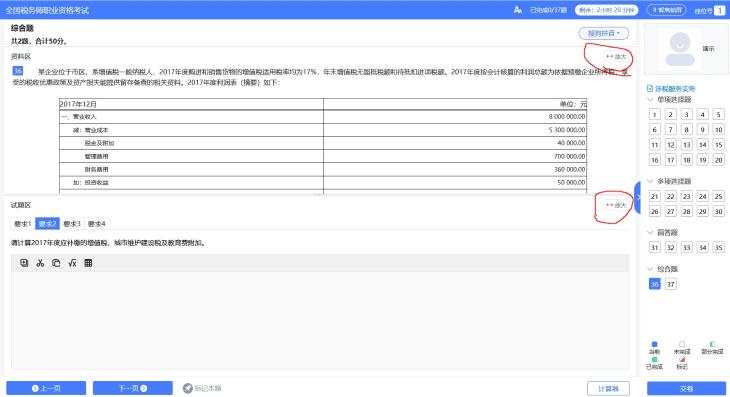The height and width of the screenshot is (397, 730).
Task: Switch to the 要求1 tab
Action: pos(22,224)
